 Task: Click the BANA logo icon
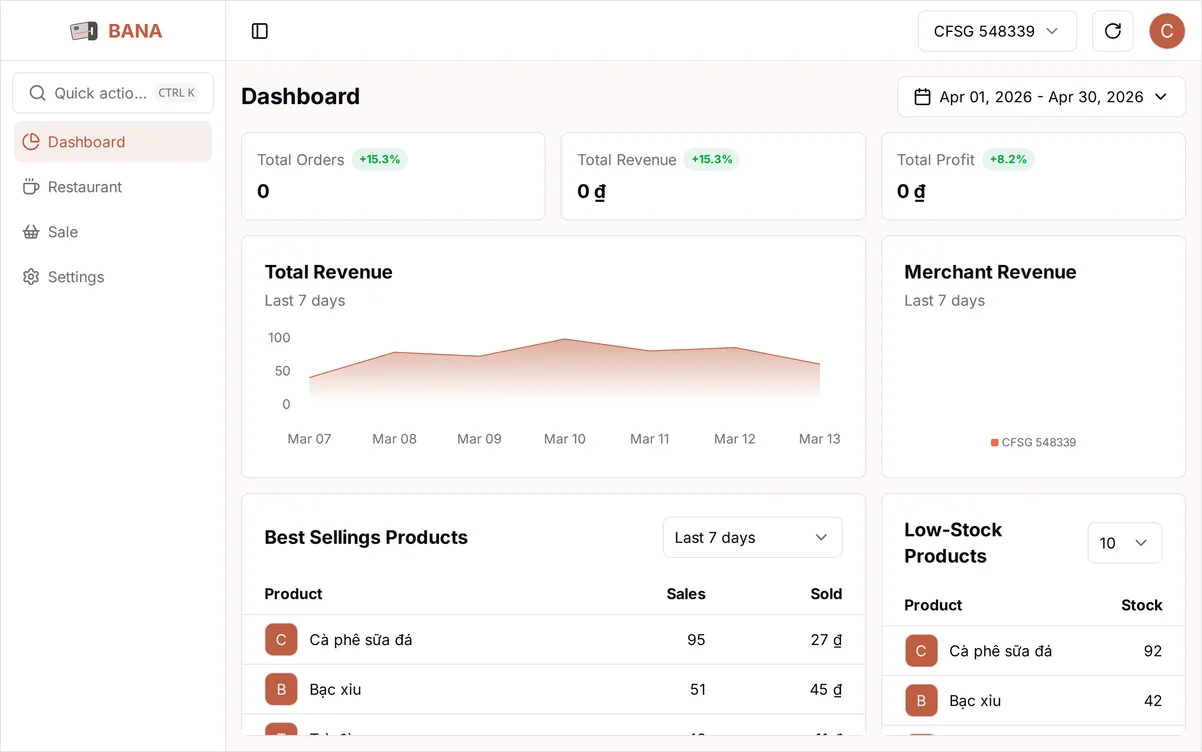click(84, 31)
